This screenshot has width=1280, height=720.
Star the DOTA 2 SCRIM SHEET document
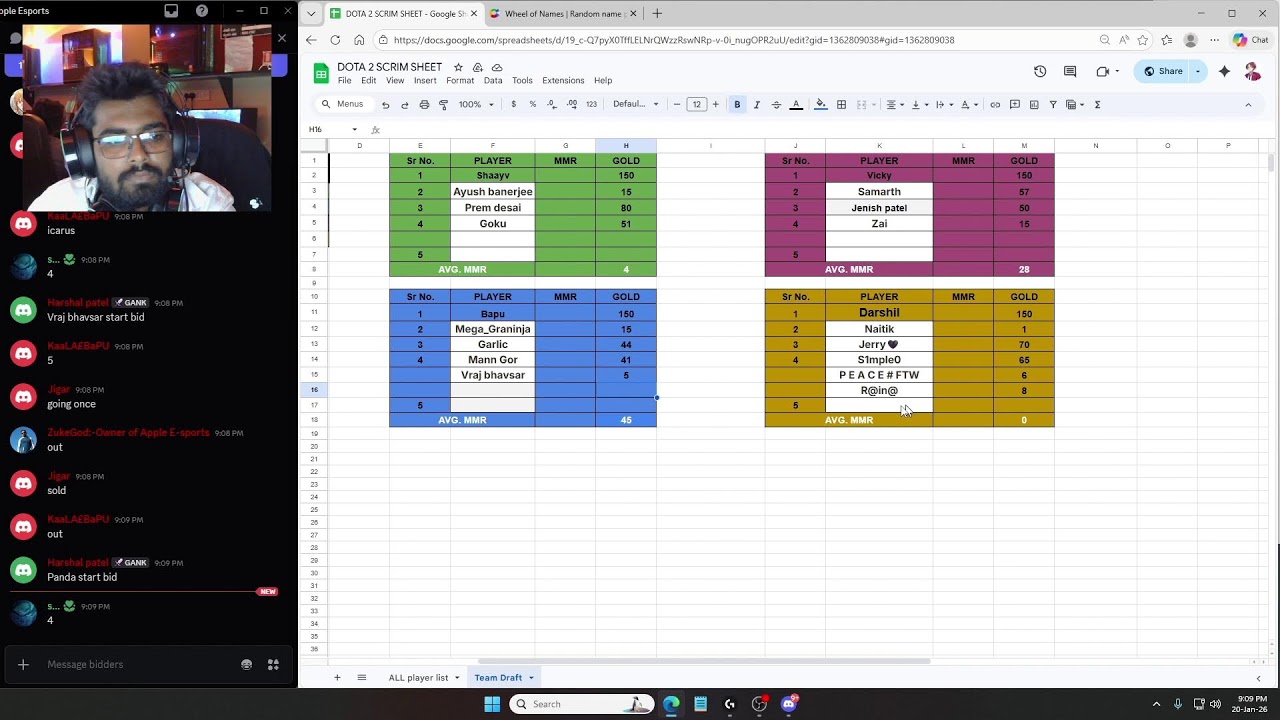[458, 67]
